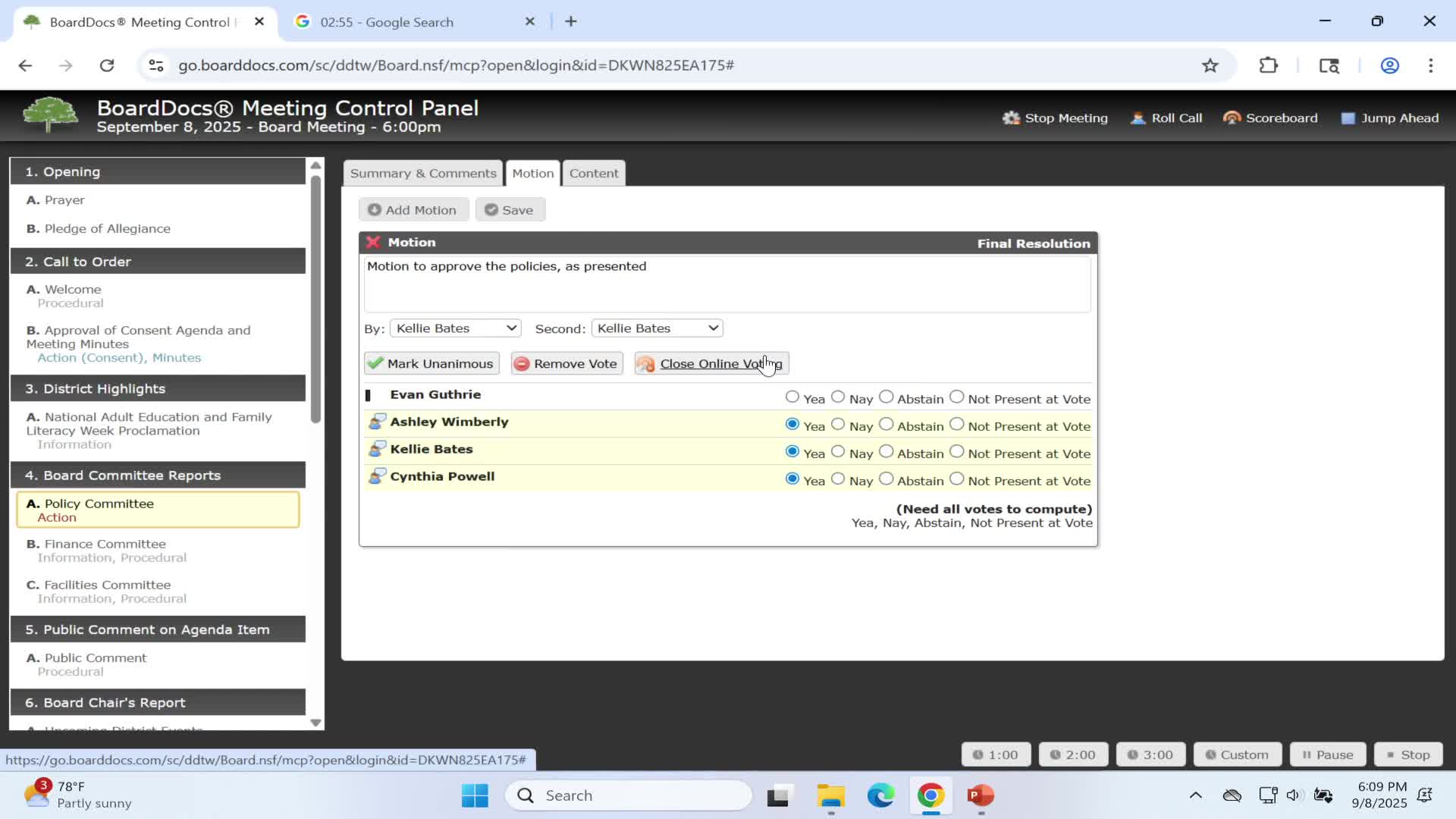Click the BoardDocs tree logo
The image size is (1456, 819).
tap(50, 116)
